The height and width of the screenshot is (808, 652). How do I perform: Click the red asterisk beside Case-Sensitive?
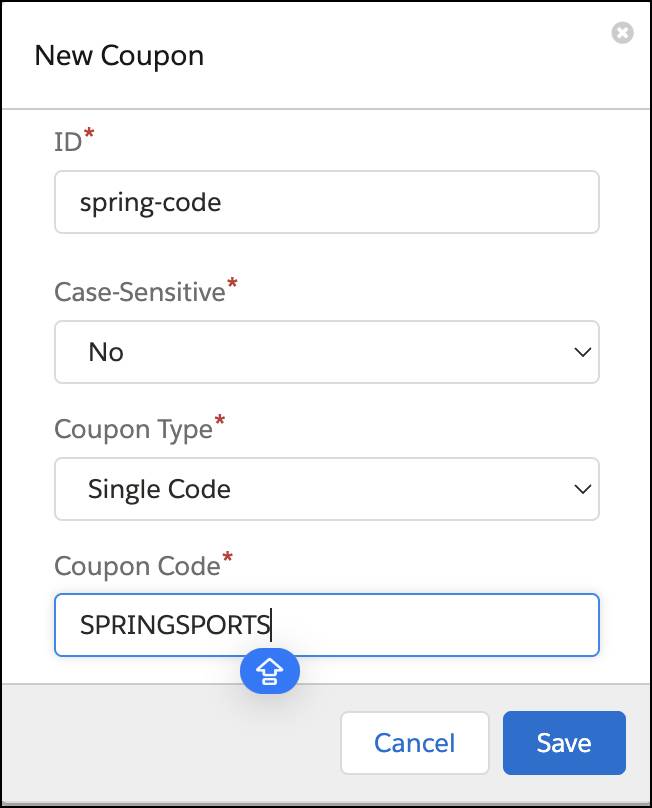pyautogui.click(x=233, y=287)
